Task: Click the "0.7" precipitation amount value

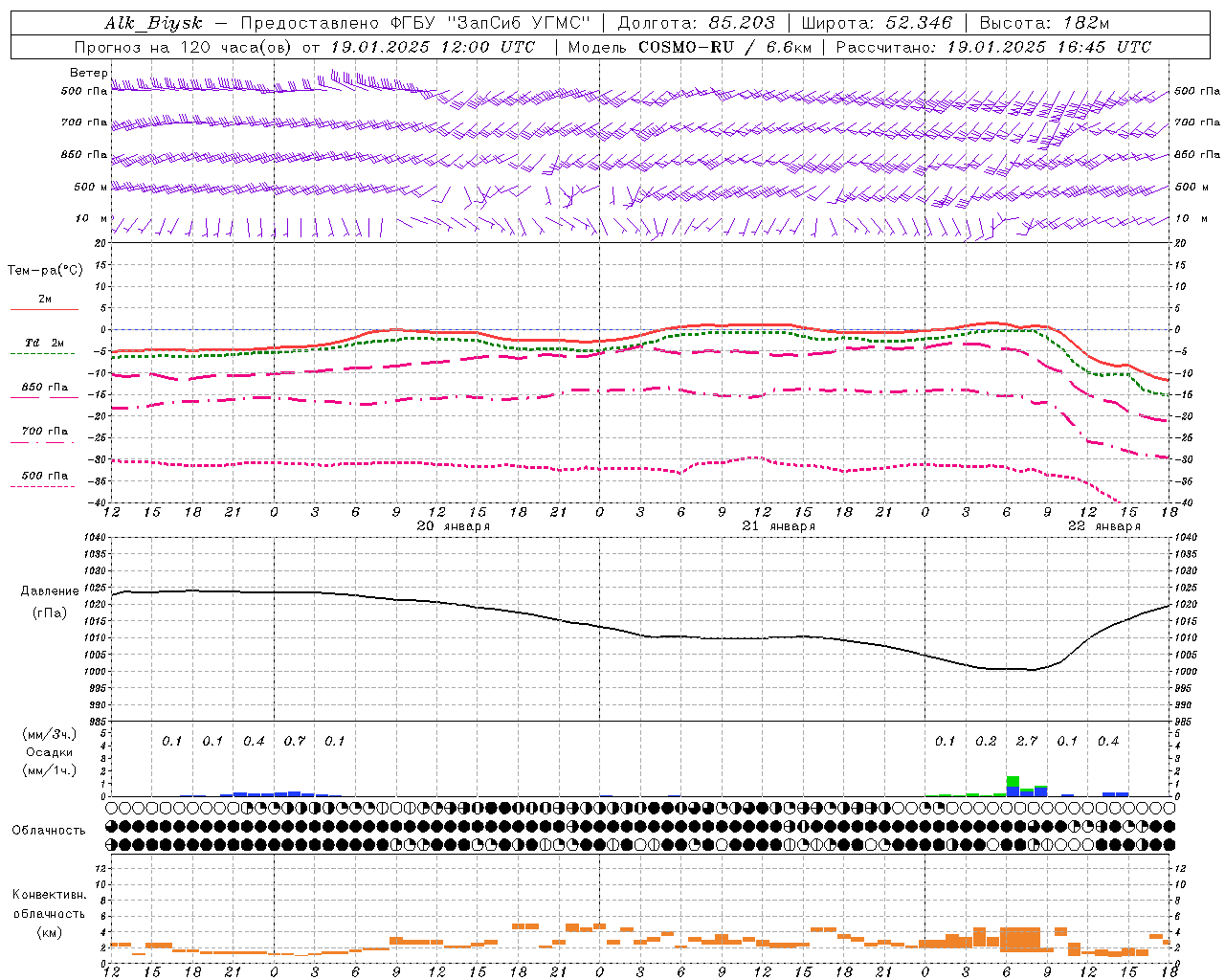Action: pyautogui.click(x=295, y=742)
